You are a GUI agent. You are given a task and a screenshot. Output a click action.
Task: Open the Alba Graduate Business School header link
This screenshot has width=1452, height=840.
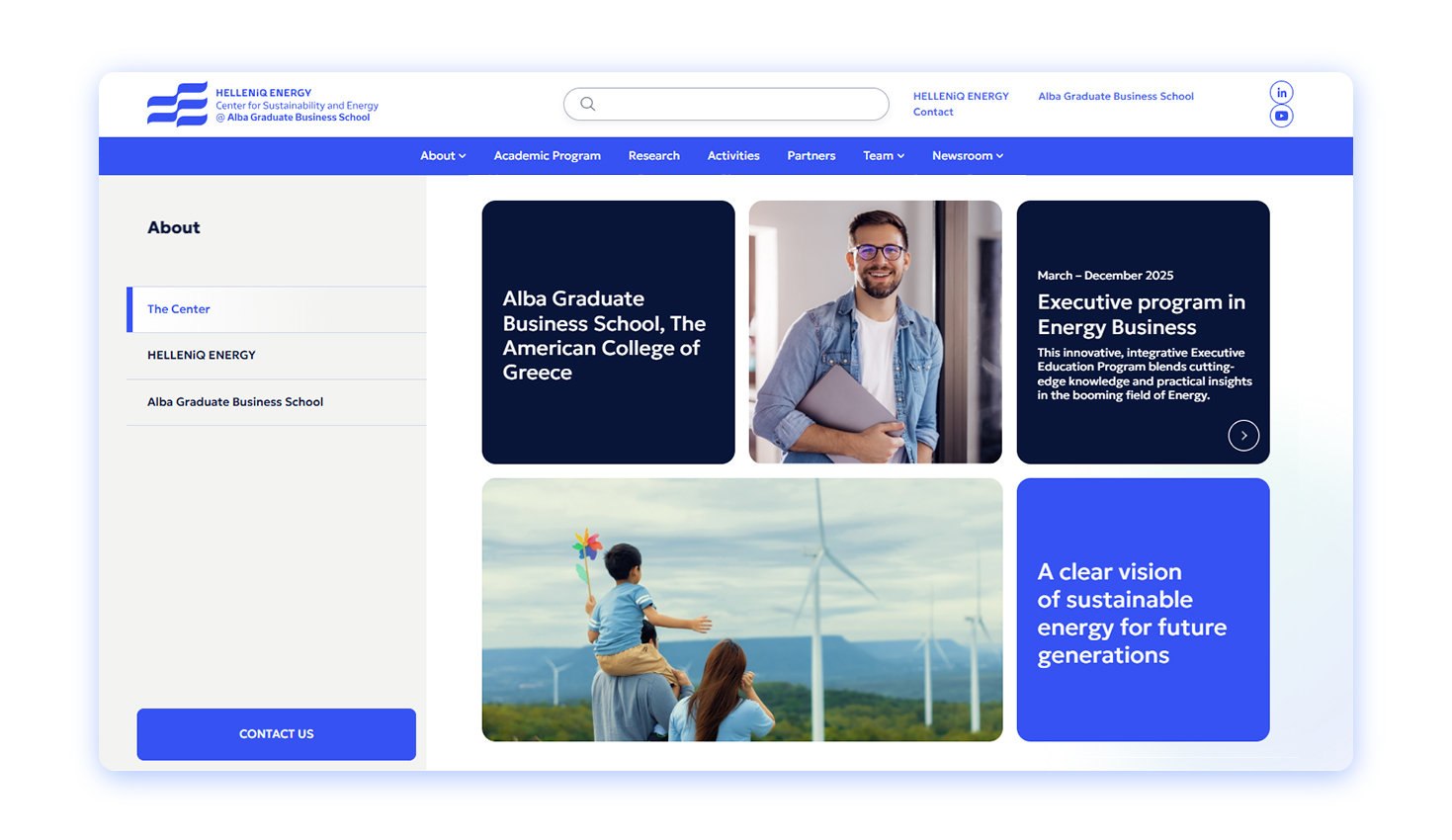(1115, 96)
